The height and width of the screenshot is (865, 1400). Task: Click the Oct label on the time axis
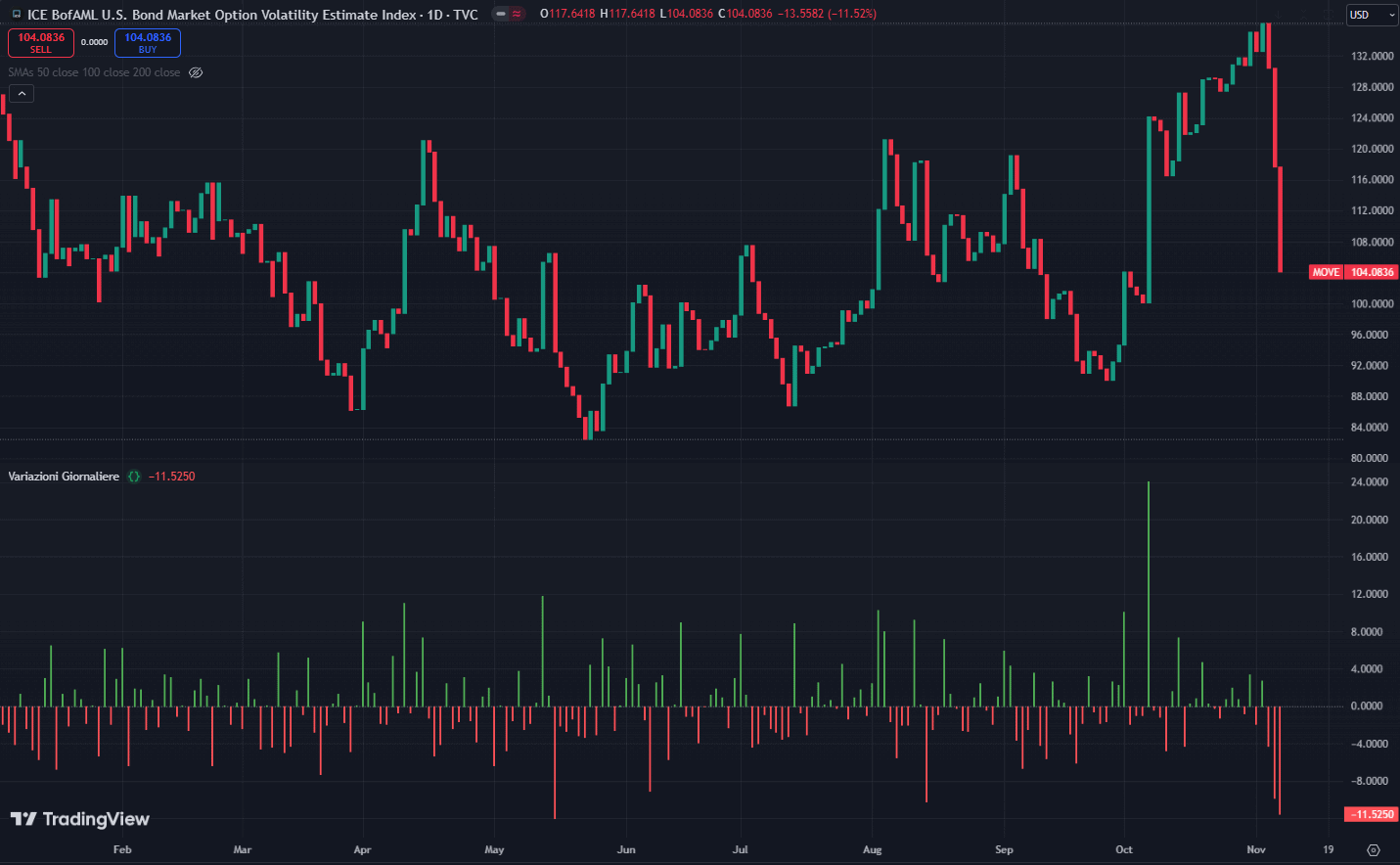click(1124, 849)
